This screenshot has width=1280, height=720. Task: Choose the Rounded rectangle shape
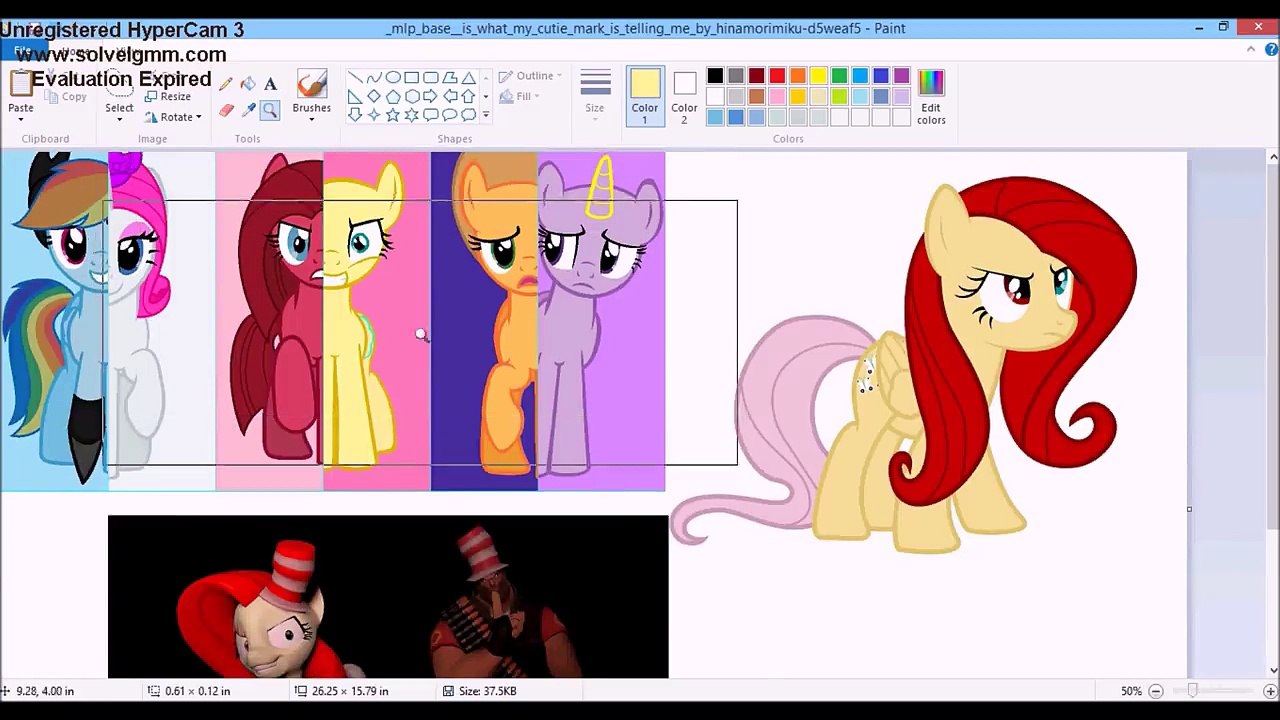click(431, 78)
